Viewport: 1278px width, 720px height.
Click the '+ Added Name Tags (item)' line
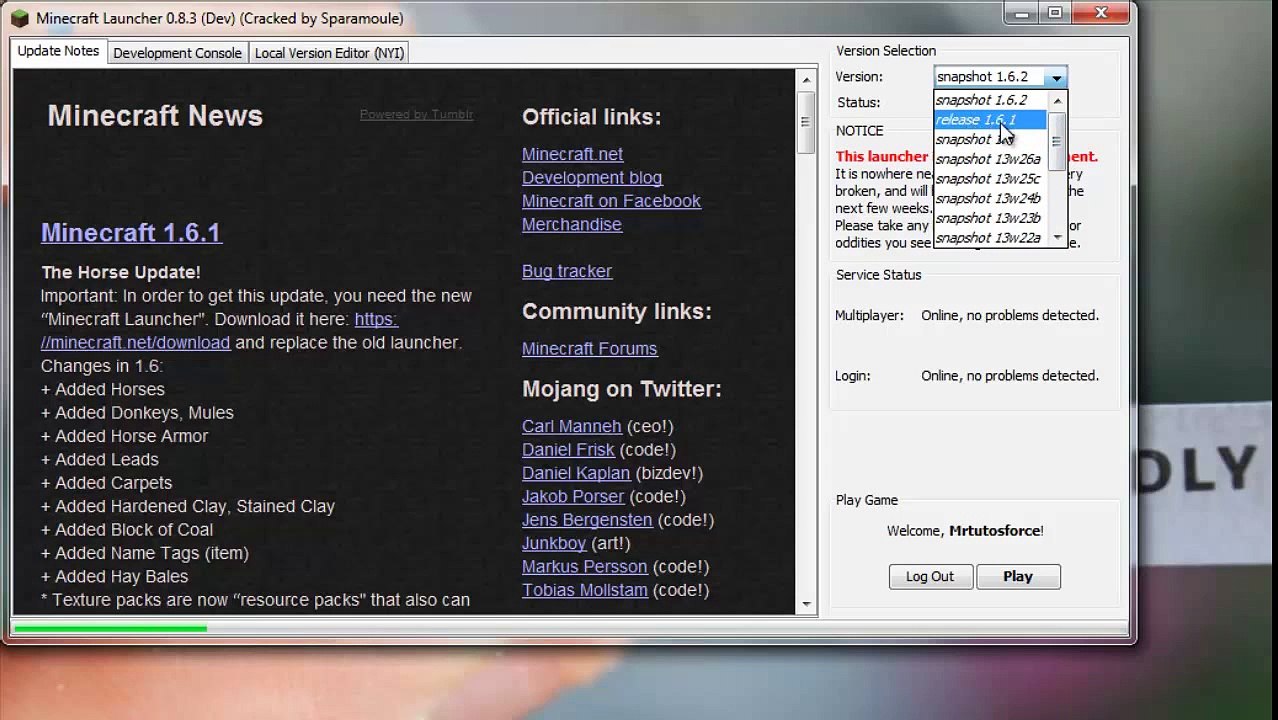145,553
